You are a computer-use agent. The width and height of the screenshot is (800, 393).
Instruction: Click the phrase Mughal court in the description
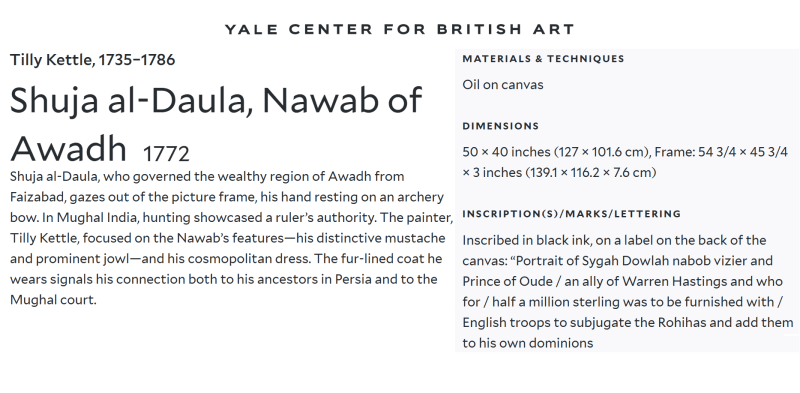[53, 300]
